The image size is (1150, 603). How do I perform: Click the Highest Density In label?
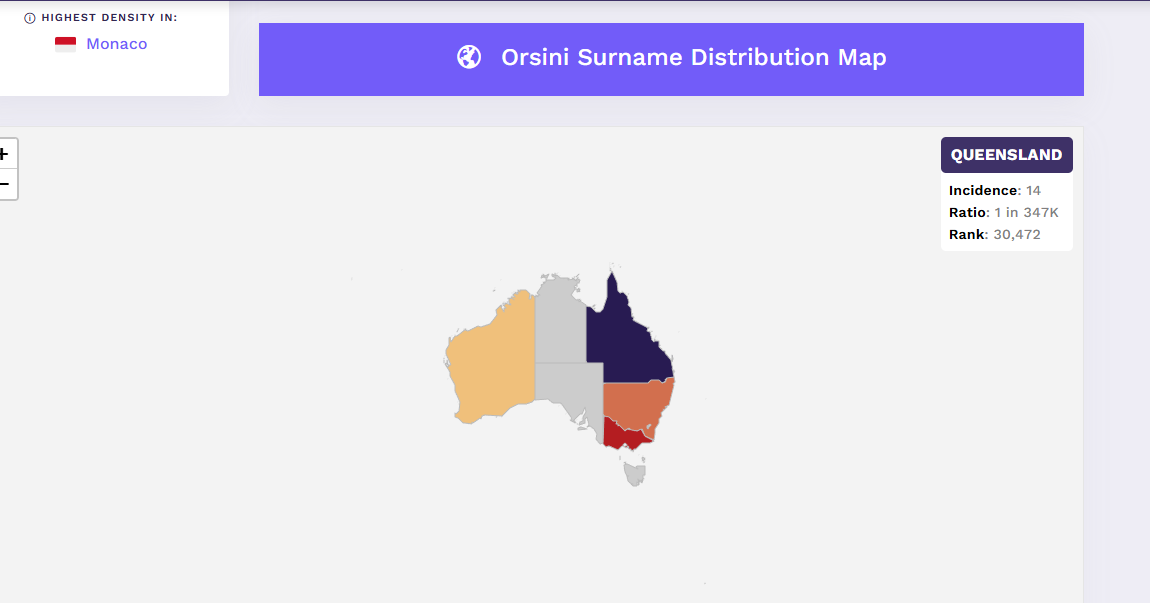point(109,18)
